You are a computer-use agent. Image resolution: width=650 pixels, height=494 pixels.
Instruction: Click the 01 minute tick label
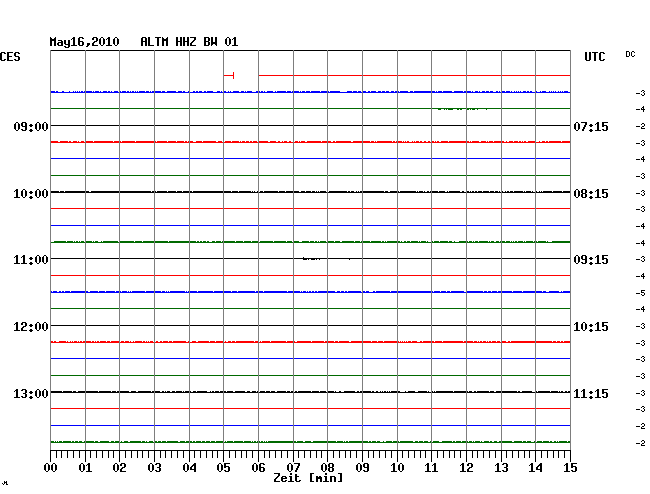(85, 468)
